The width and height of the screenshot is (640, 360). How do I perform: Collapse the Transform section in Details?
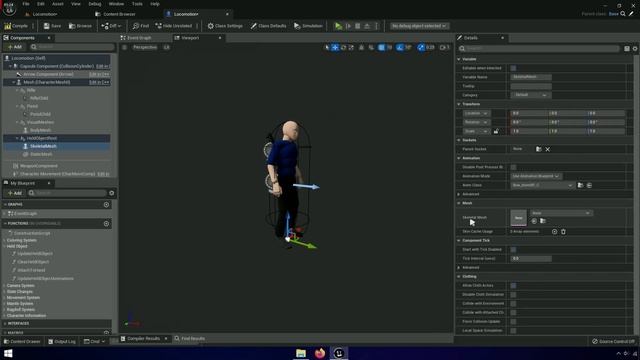[459, 104]
